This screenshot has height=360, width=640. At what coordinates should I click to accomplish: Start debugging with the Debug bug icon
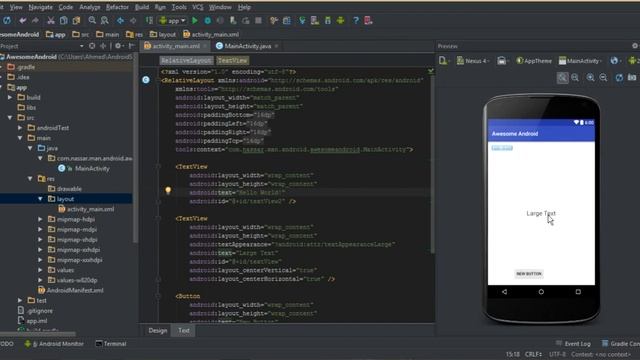click(x=208, y=20)
